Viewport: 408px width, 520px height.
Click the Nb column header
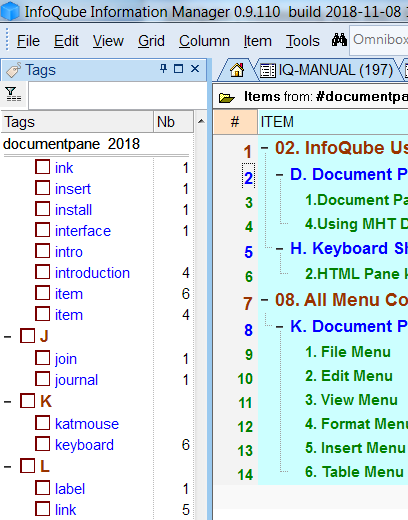point(173,122)
